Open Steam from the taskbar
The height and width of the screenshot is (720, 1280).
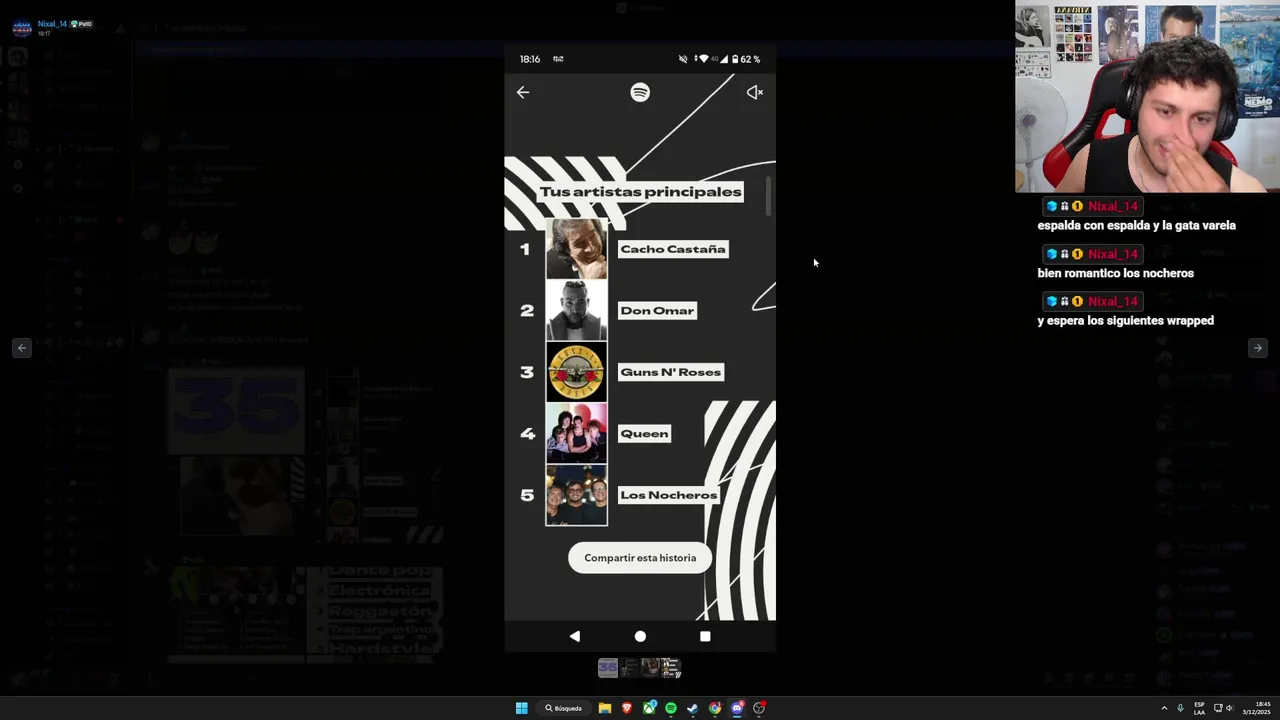[692, 708]
